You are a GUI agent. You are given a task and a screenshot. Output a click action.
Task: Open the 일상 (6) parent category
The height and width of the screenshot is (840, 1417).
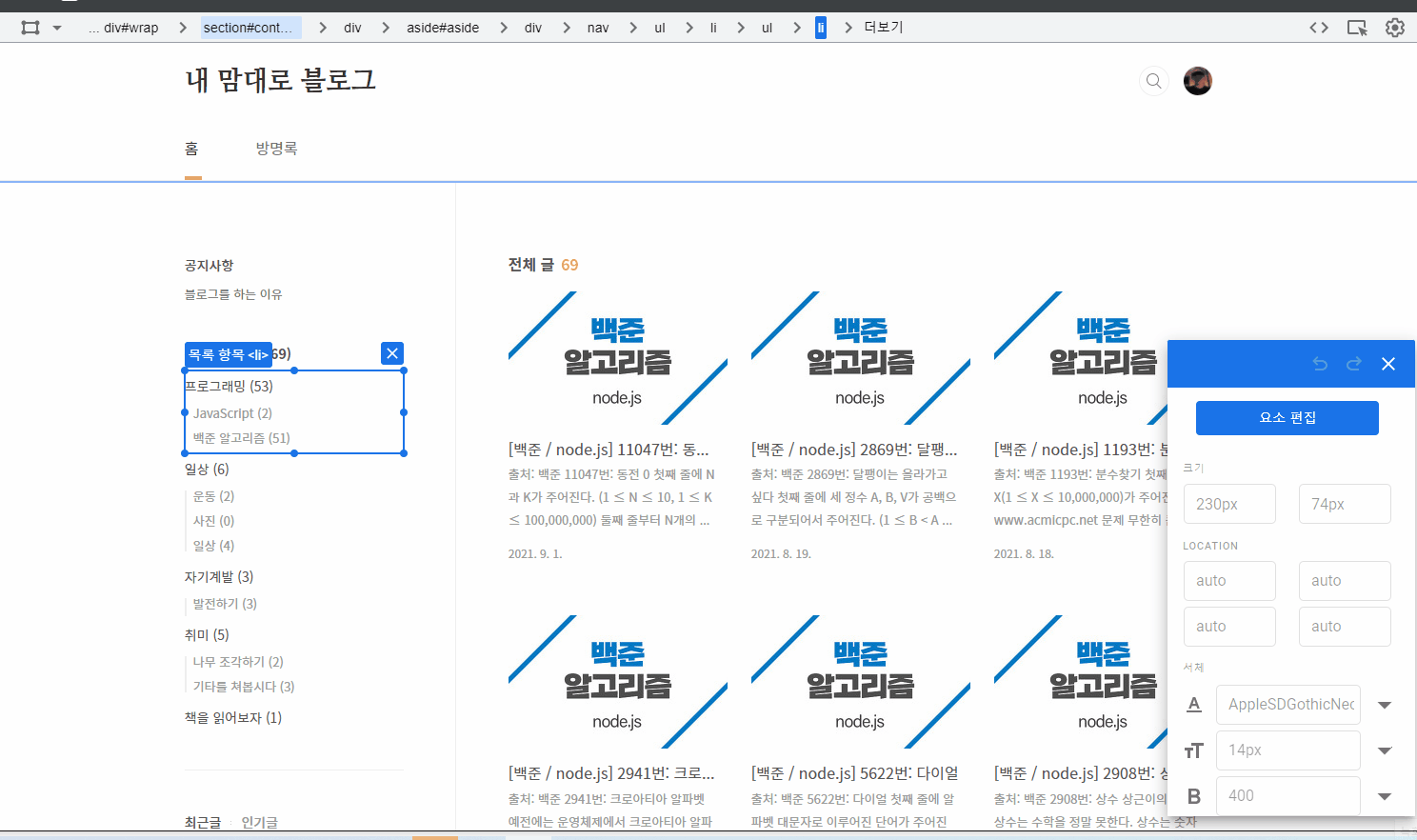coord(207,469)
